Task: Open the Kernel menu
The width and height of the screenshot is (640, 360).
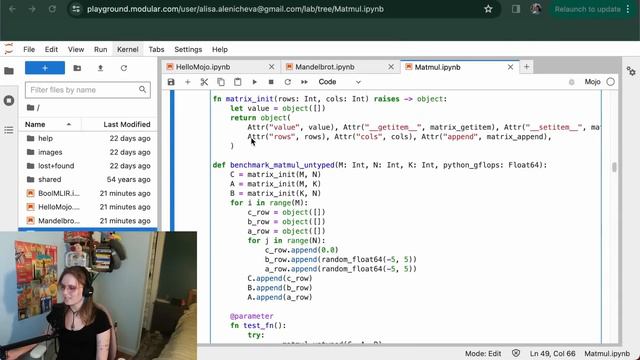Action: (128, 49)
